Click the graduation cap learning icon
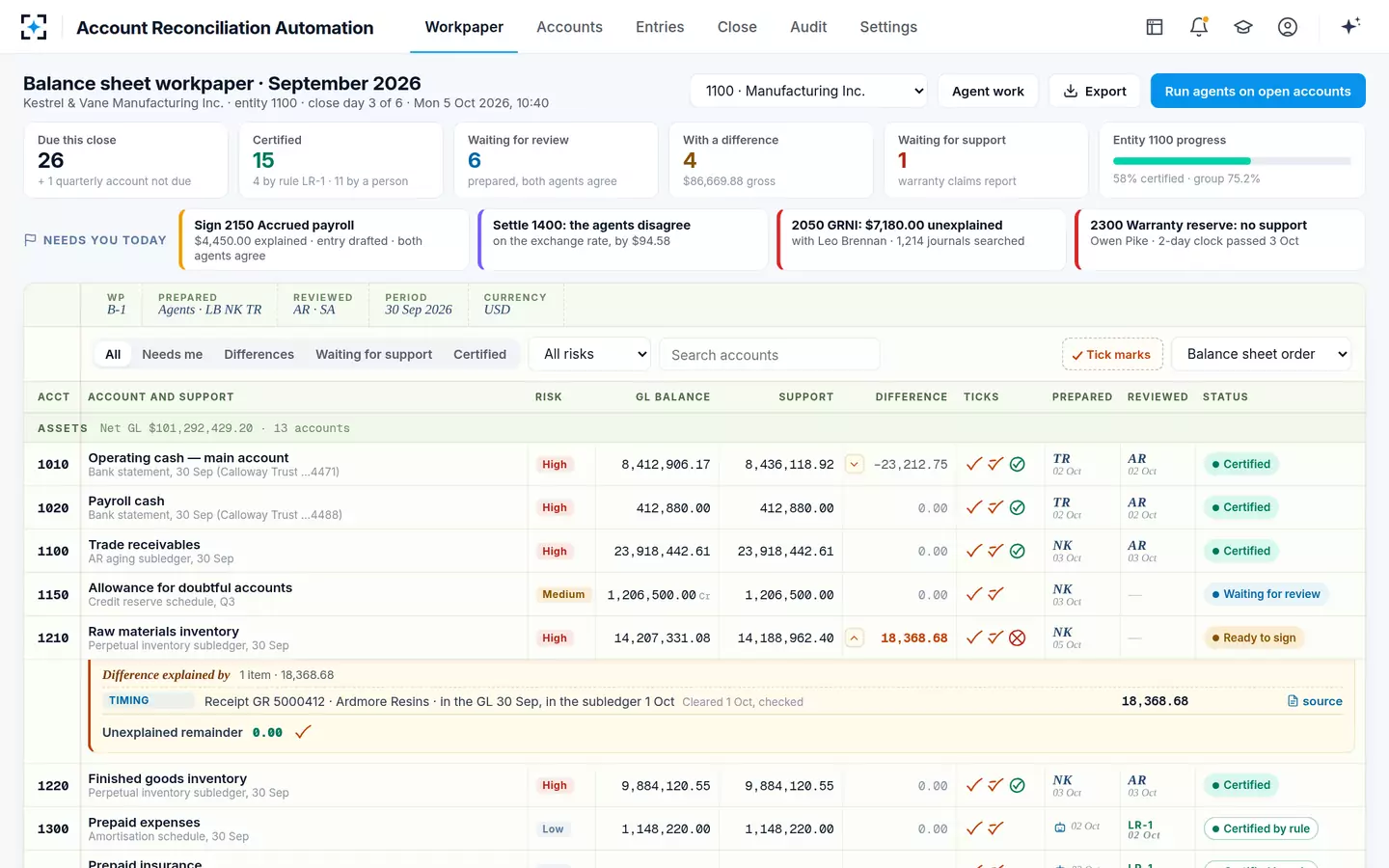 tap(1243, 27)
